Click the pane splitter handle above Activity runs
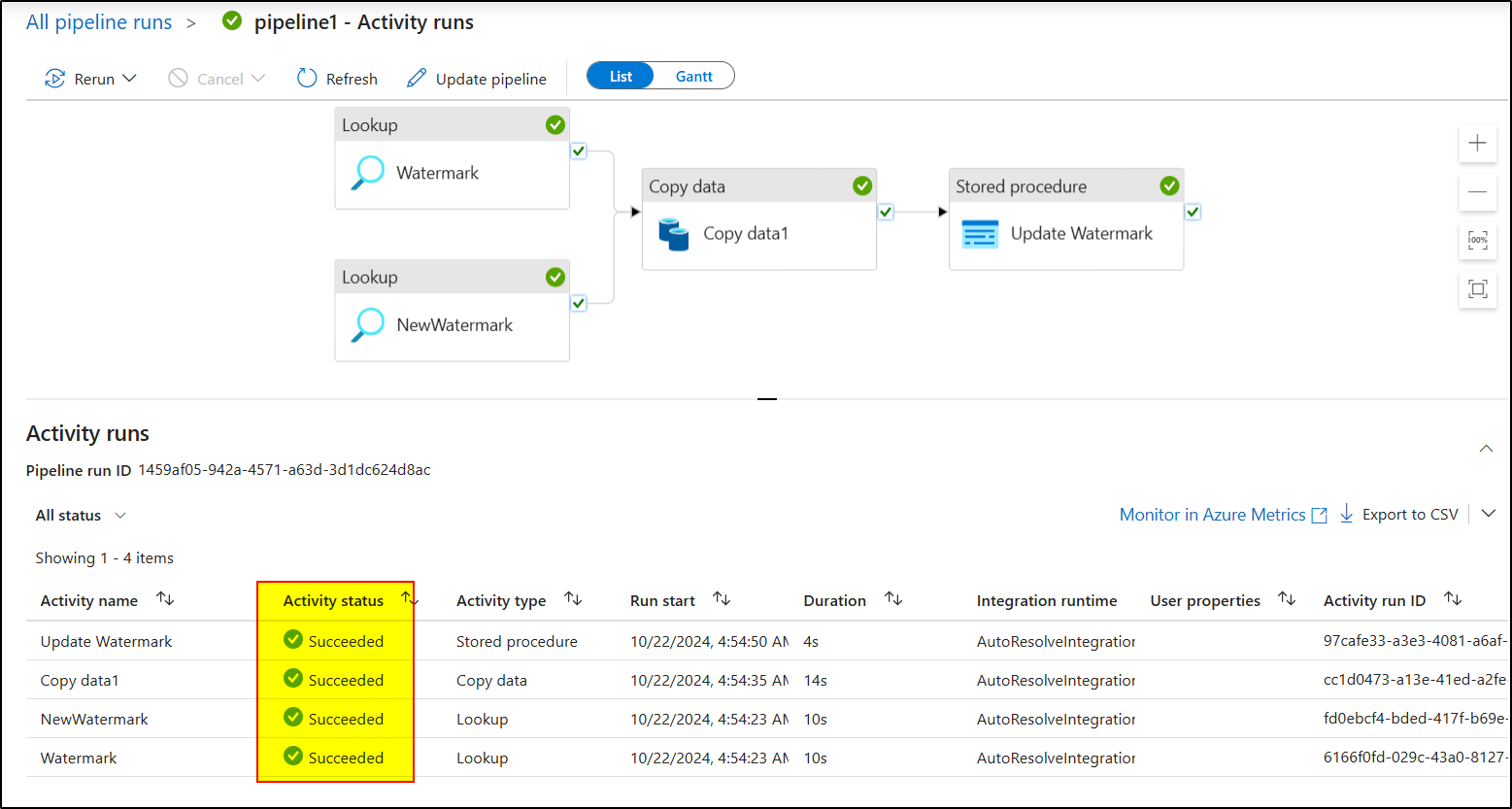The height and width of the screenshot is (809, 1512). point(767,399)
